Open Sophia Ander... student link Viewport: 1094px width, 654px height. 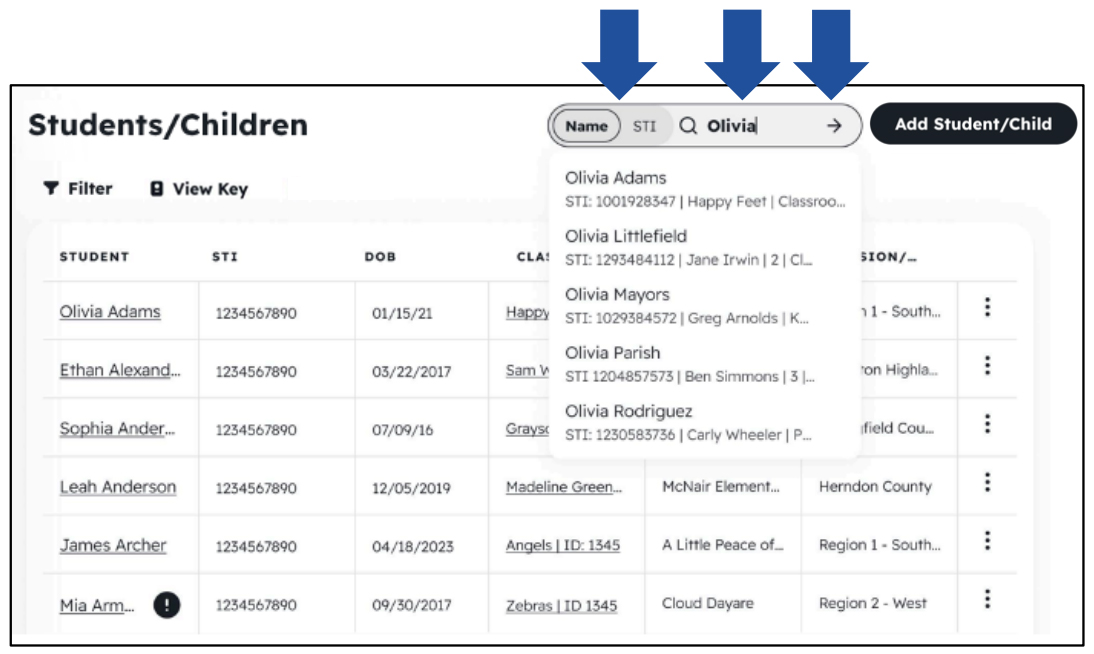pos(117,429)
